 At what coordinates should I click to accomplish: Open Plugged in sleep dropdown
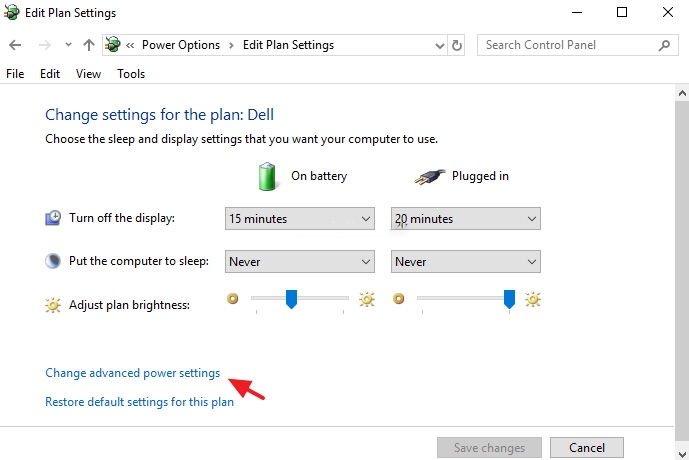pyautogui.click(x=465, y=261)
